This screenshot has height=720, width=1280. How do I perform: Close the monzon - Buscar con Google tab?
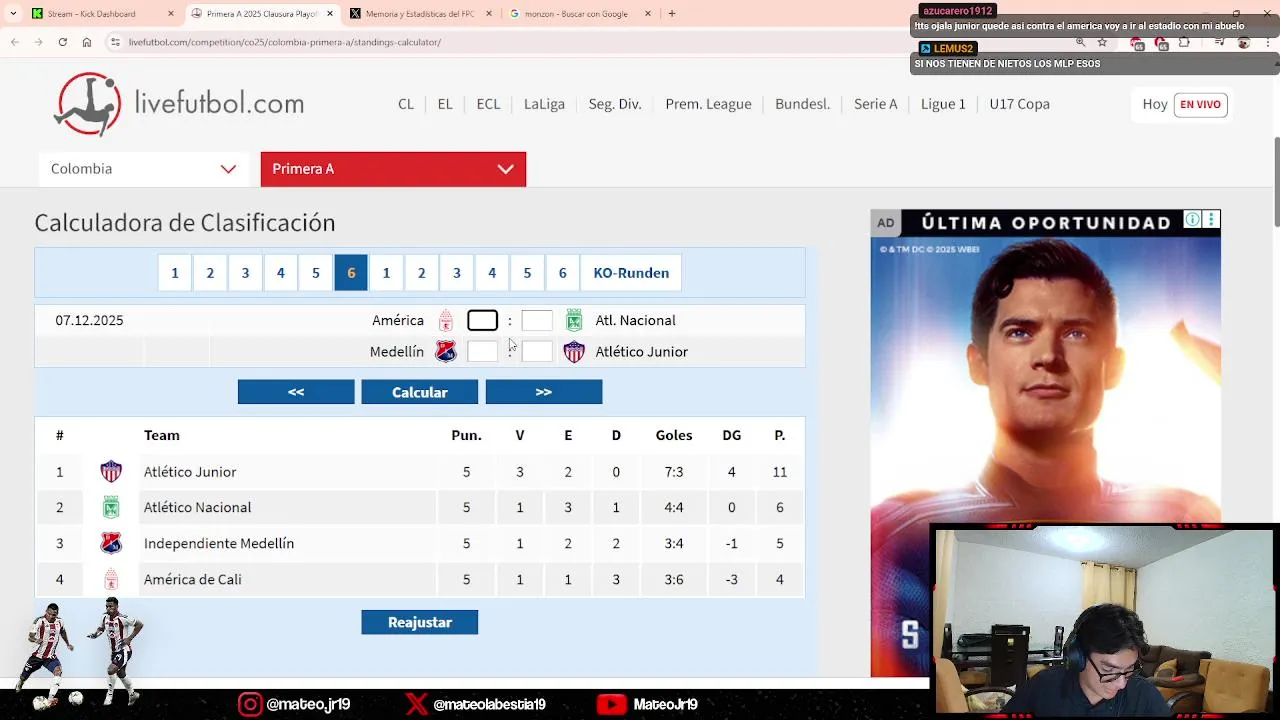648,14
